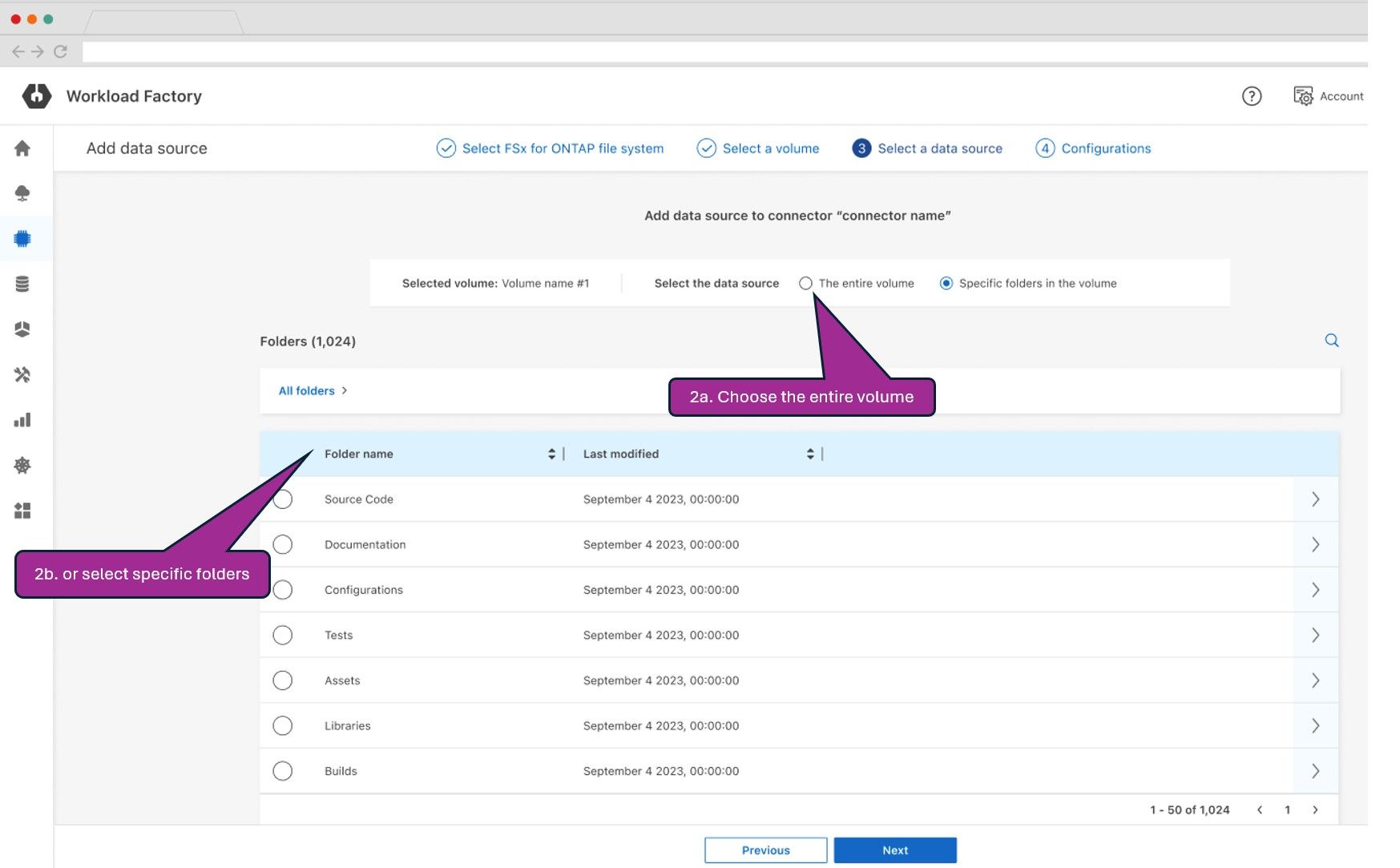Image resolution: width=1400 pixels, height=868 pixels.
Task: Open the database storage sidebar icon
Action: (22, 282)
